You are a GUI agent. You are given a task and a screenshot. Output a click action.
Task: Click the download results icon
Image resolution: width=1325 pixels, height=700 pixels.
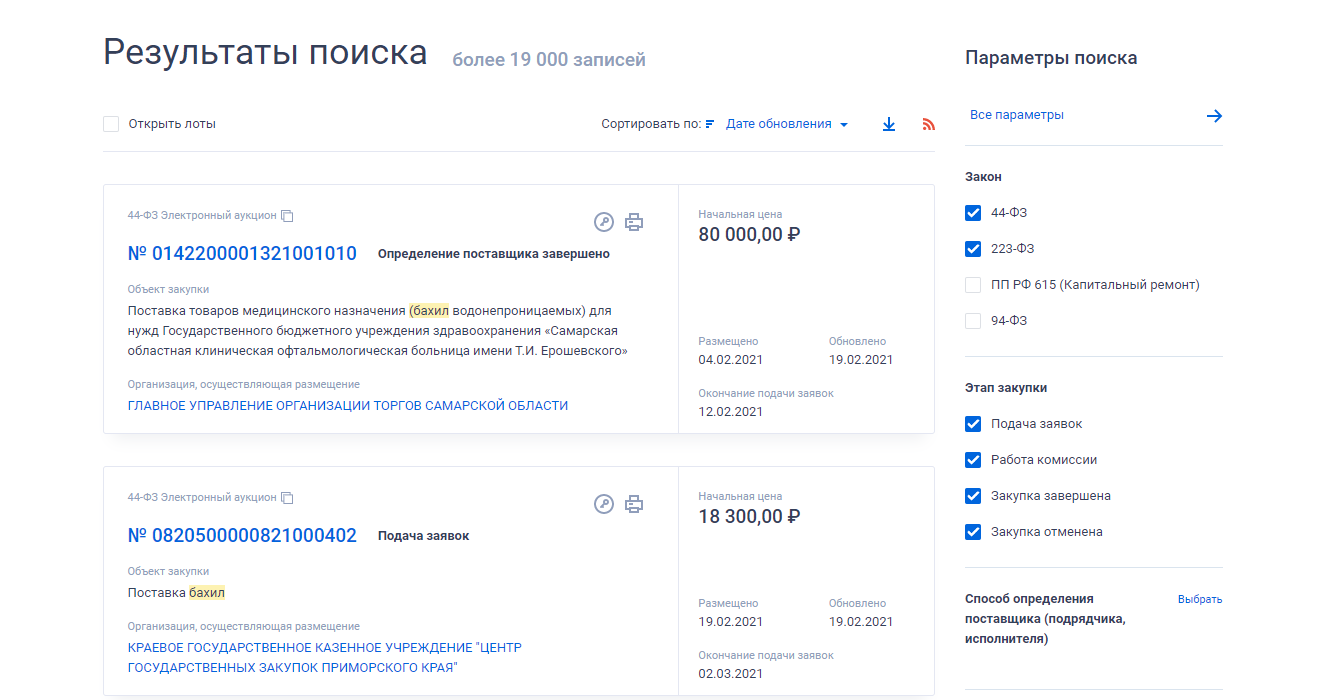[888, 125]
